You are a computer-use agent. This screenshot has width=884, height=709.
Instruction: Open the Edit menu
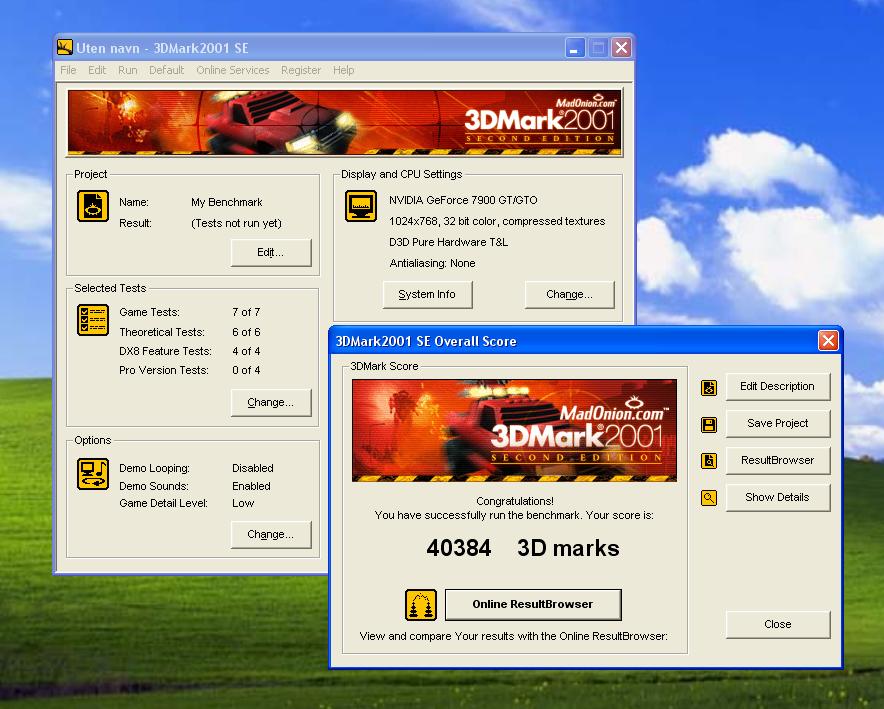97,70
